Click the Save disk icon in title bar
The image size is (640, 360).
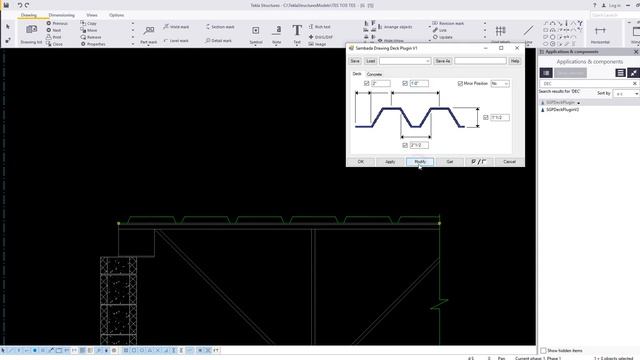[6, 5]
